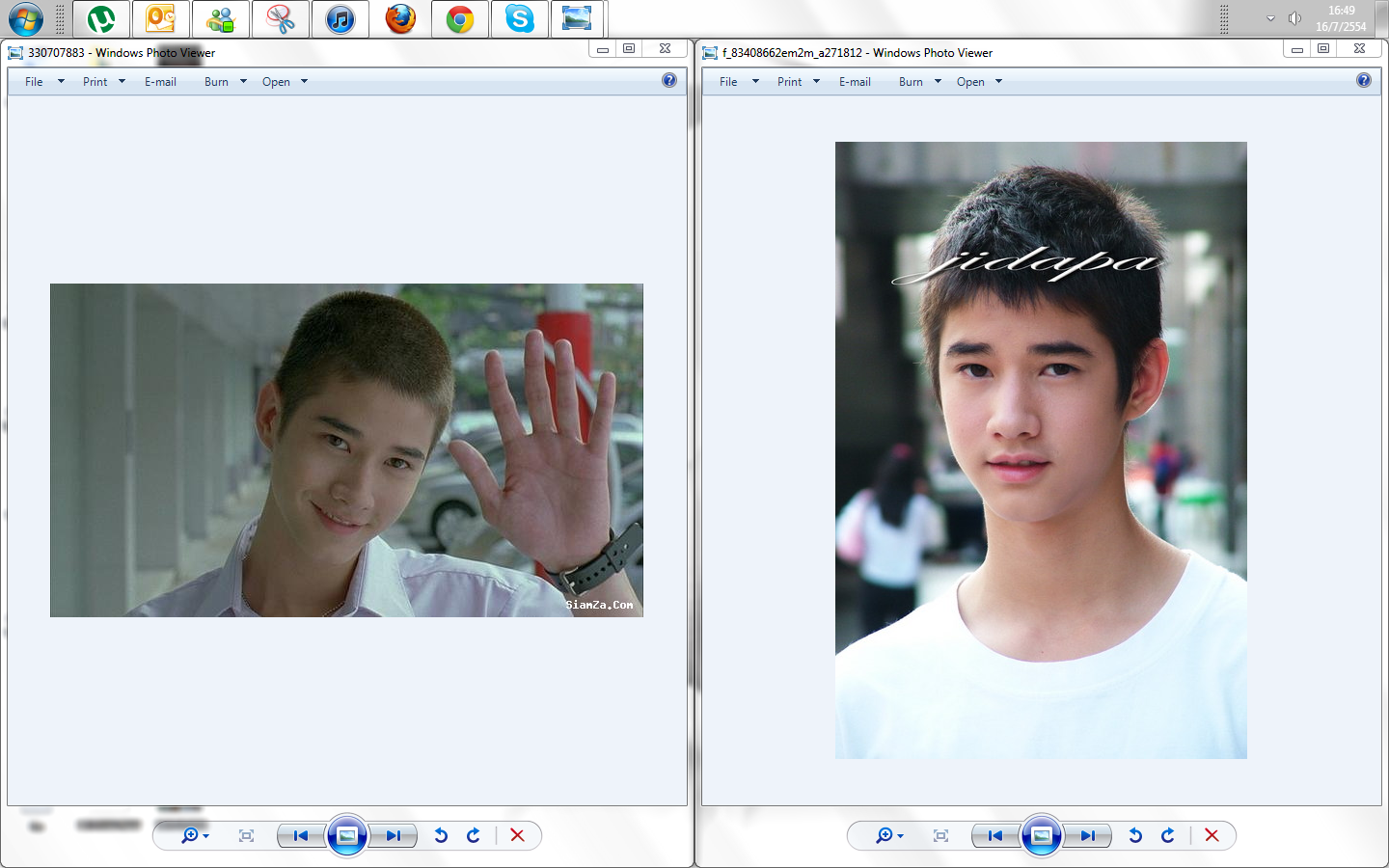1389x868 pixels.
Task: Click fit-to-window icon in the 330707883 window
Action: point(246,835)
